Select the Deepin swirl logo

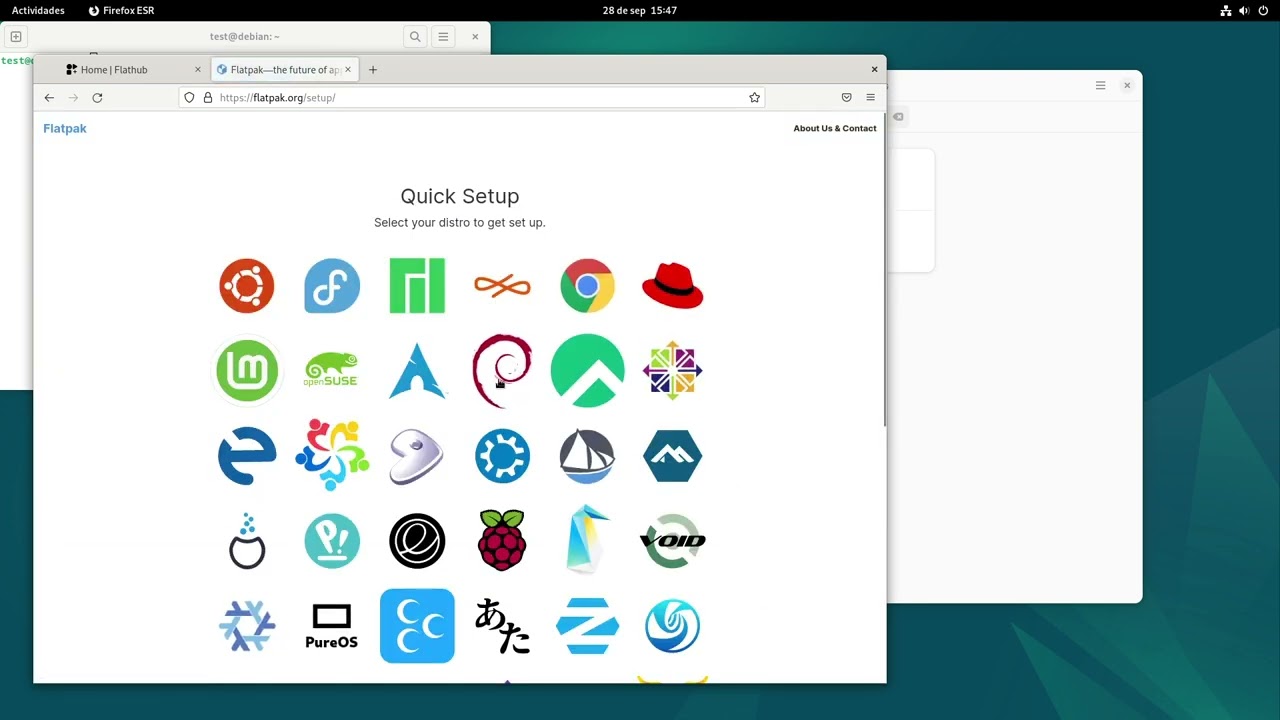coord(672,626)
